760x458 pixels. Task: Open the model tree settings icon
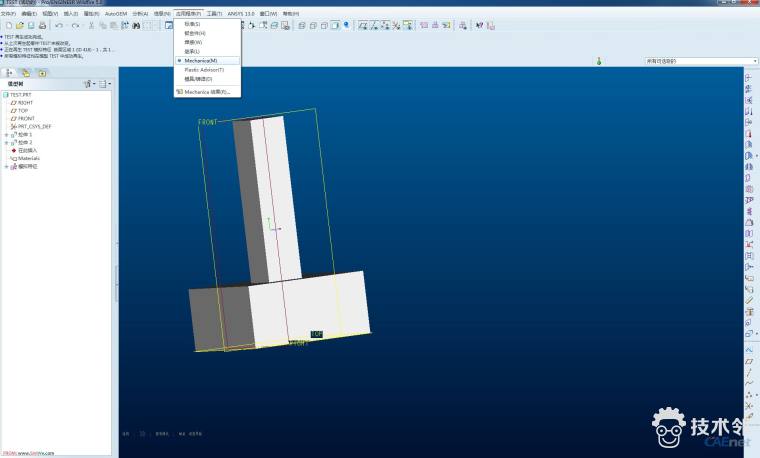coord(89,83)
